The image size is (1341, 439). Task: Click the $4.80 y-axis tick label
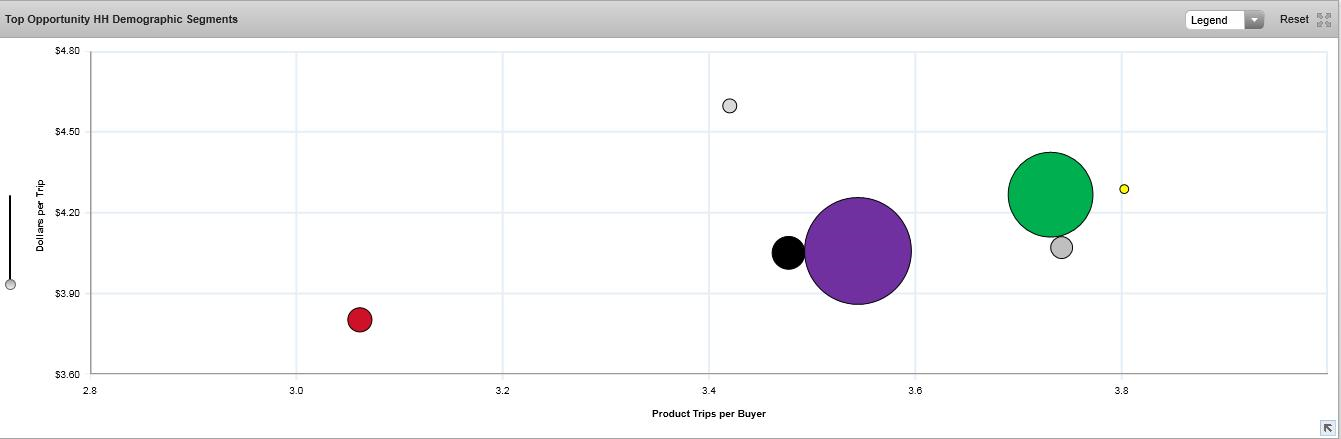[68, 50]
